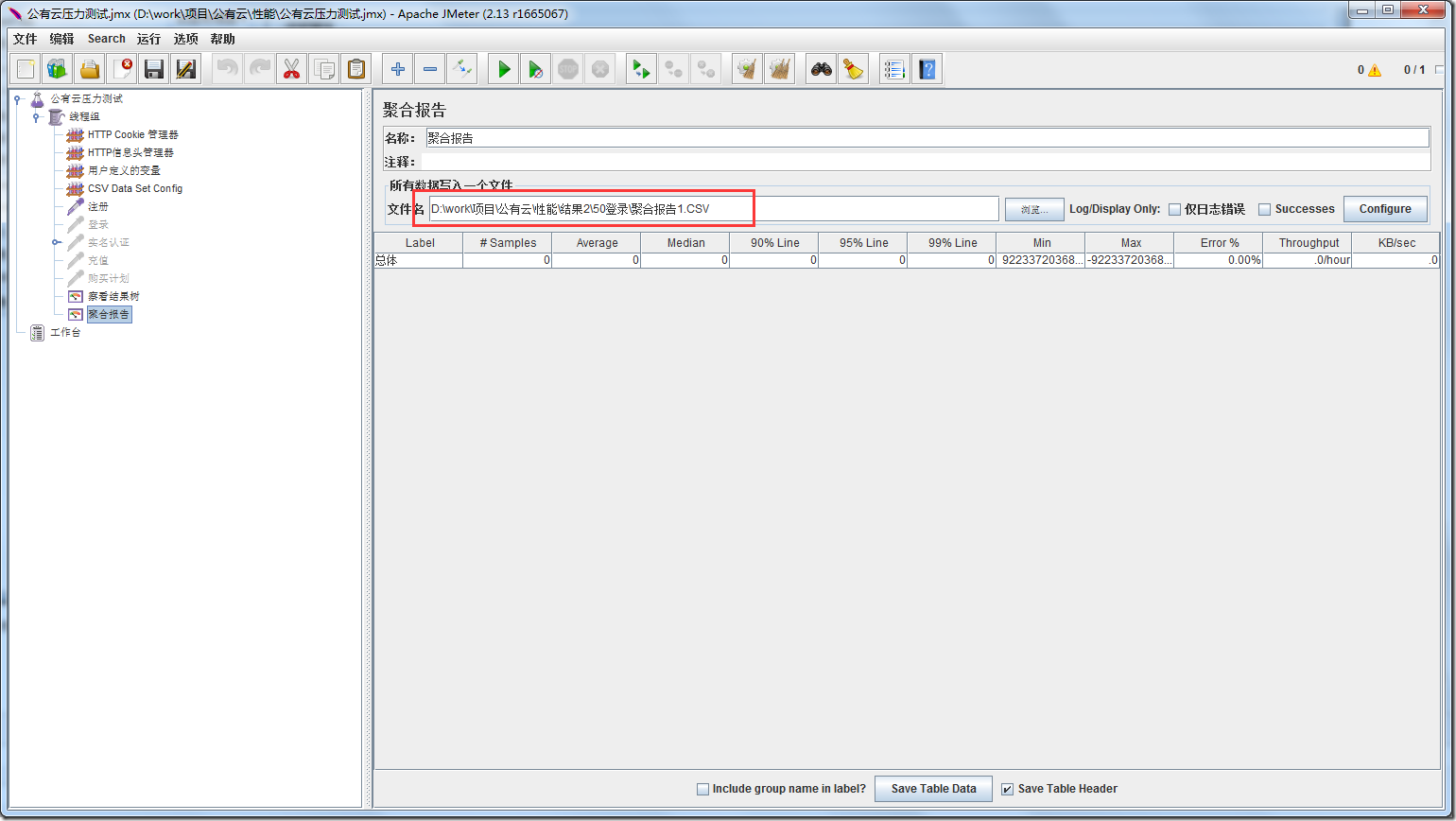This screenshot has height=821, width=1456.
Task: Open the 编辑 menu
Action: (61, 39)
